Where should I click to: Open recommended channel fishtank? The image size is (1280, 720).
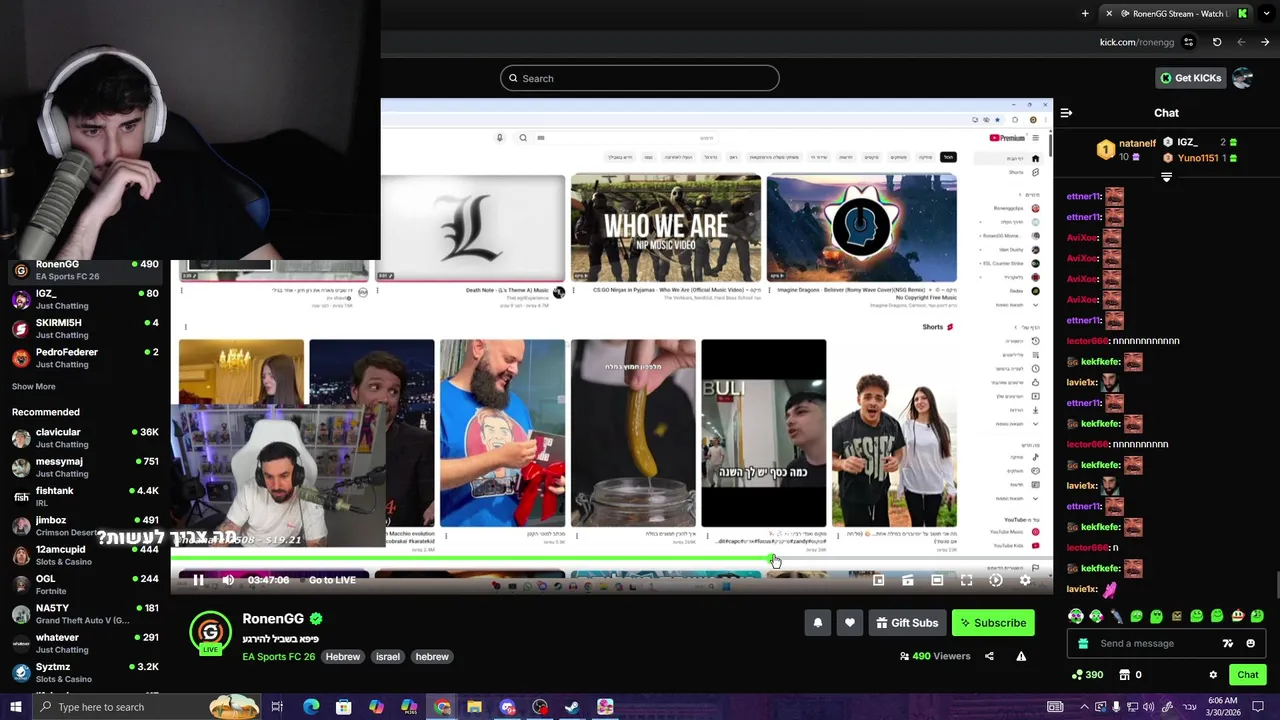click(84, 496)
